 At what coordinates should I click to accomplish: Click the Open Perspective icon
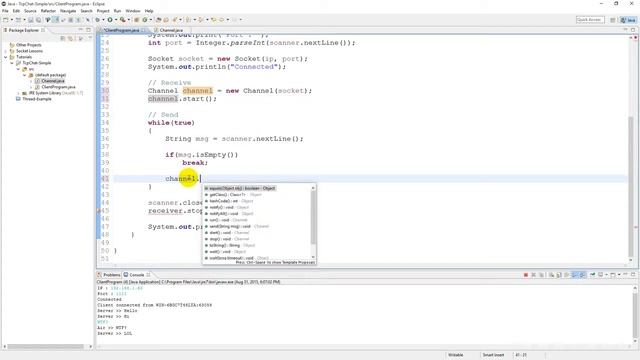tap(613, 20)
